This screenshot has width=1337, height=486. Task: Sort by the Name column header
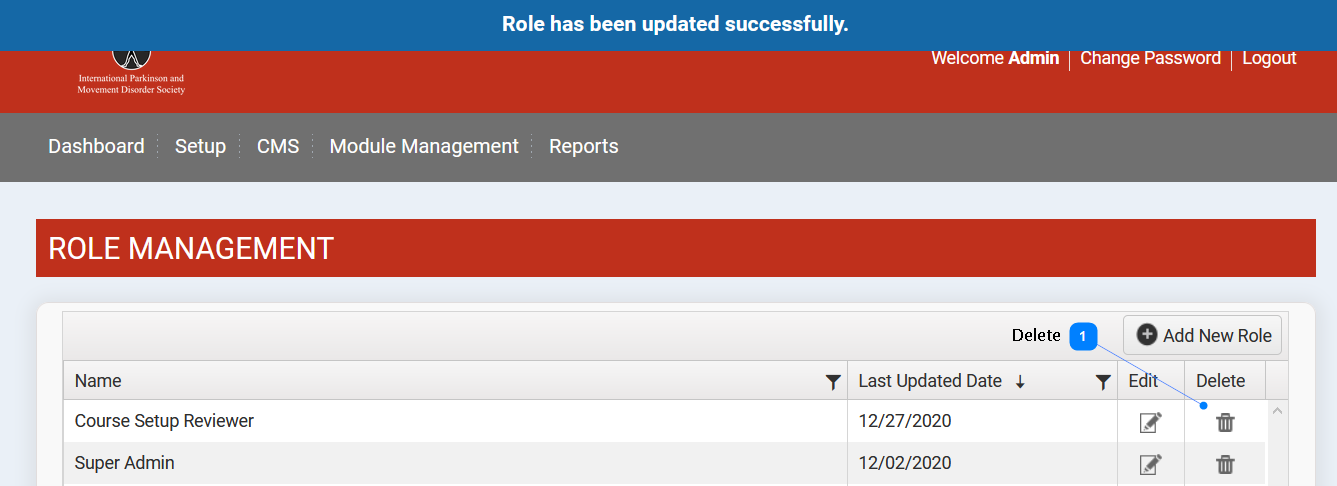[98, 381]
